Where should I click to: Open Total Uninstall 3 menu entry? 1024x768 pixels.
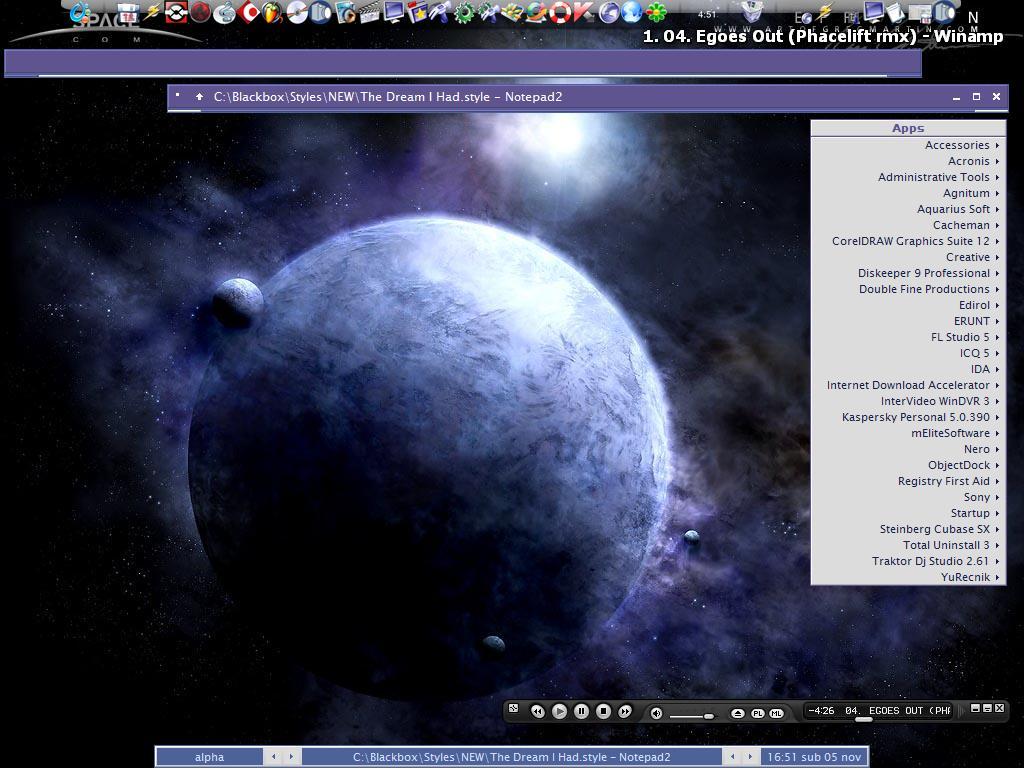point(908,545)
